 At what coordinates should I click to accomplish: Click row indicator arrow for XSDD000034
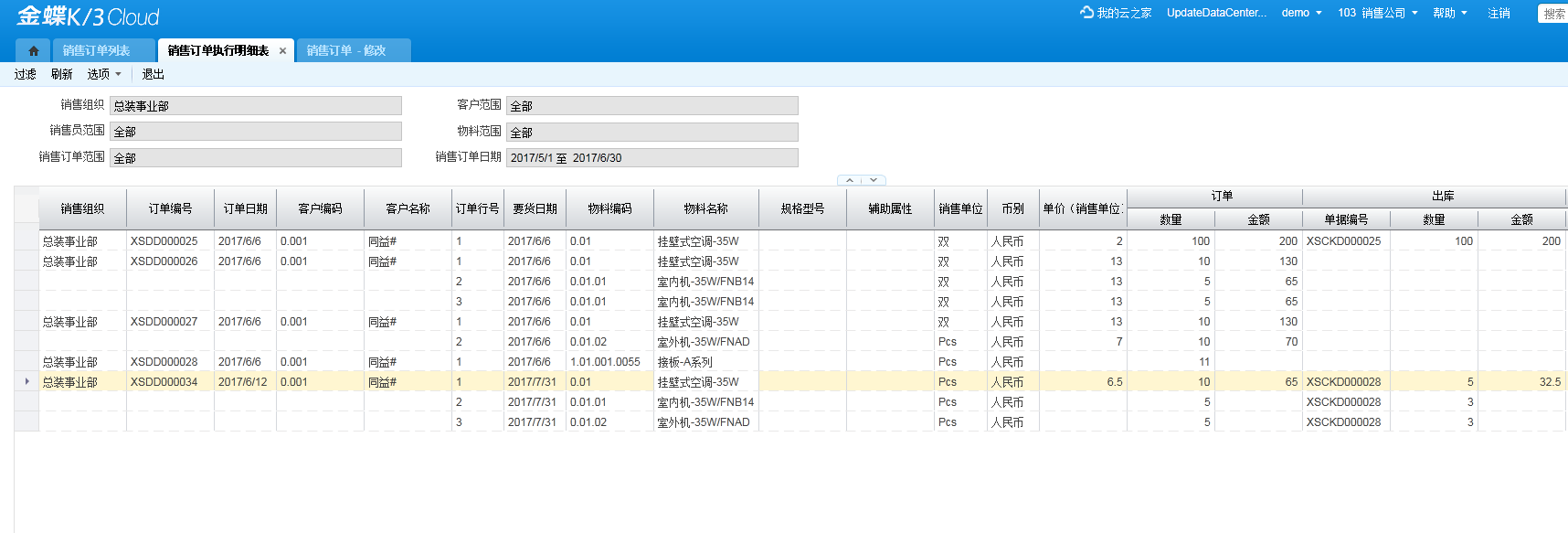[26, 382]
